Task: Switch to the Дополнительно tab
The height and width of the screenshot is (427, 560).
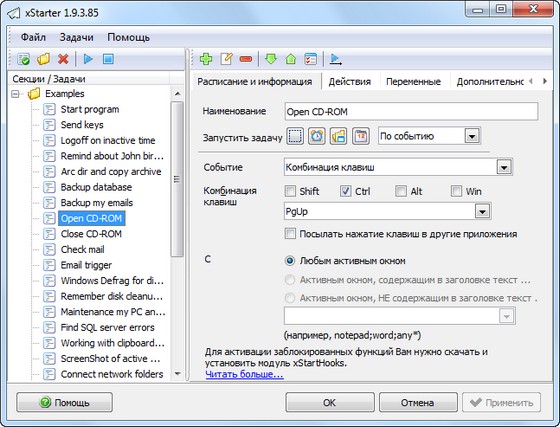Action: tap(490, 81)
